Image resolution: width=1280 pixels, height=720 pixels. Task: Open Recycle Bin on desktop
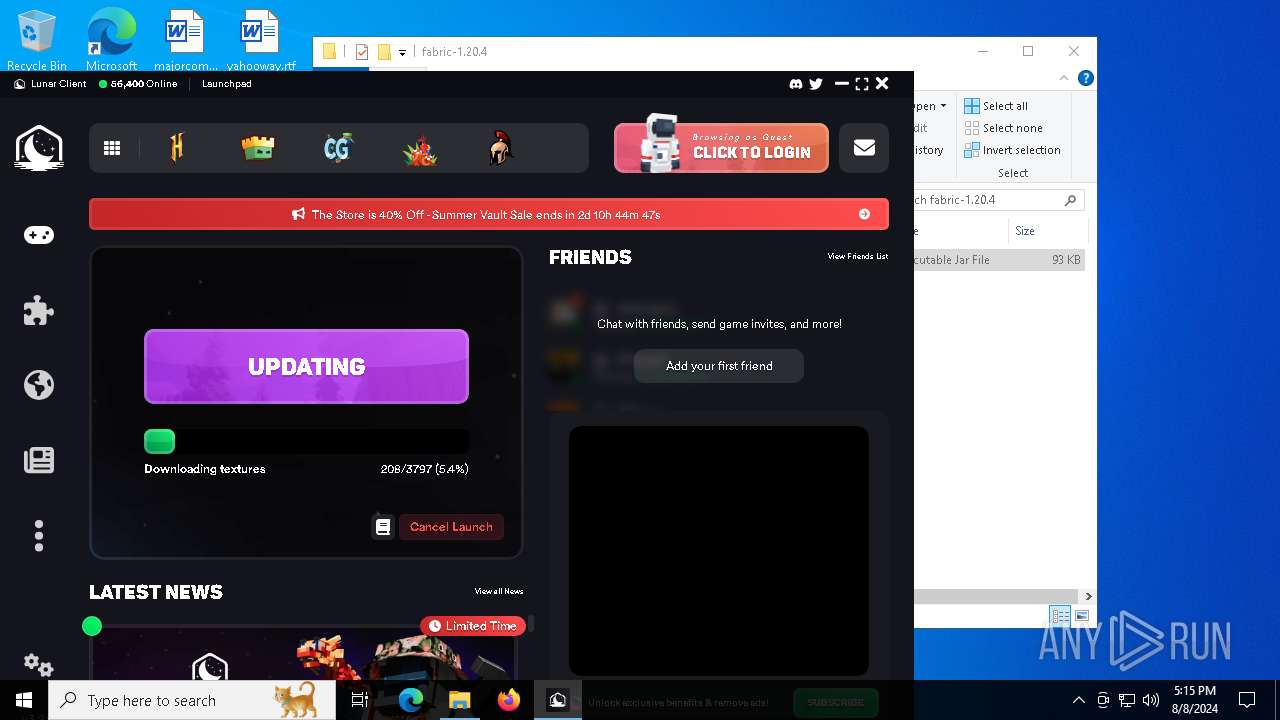[37, 42]
